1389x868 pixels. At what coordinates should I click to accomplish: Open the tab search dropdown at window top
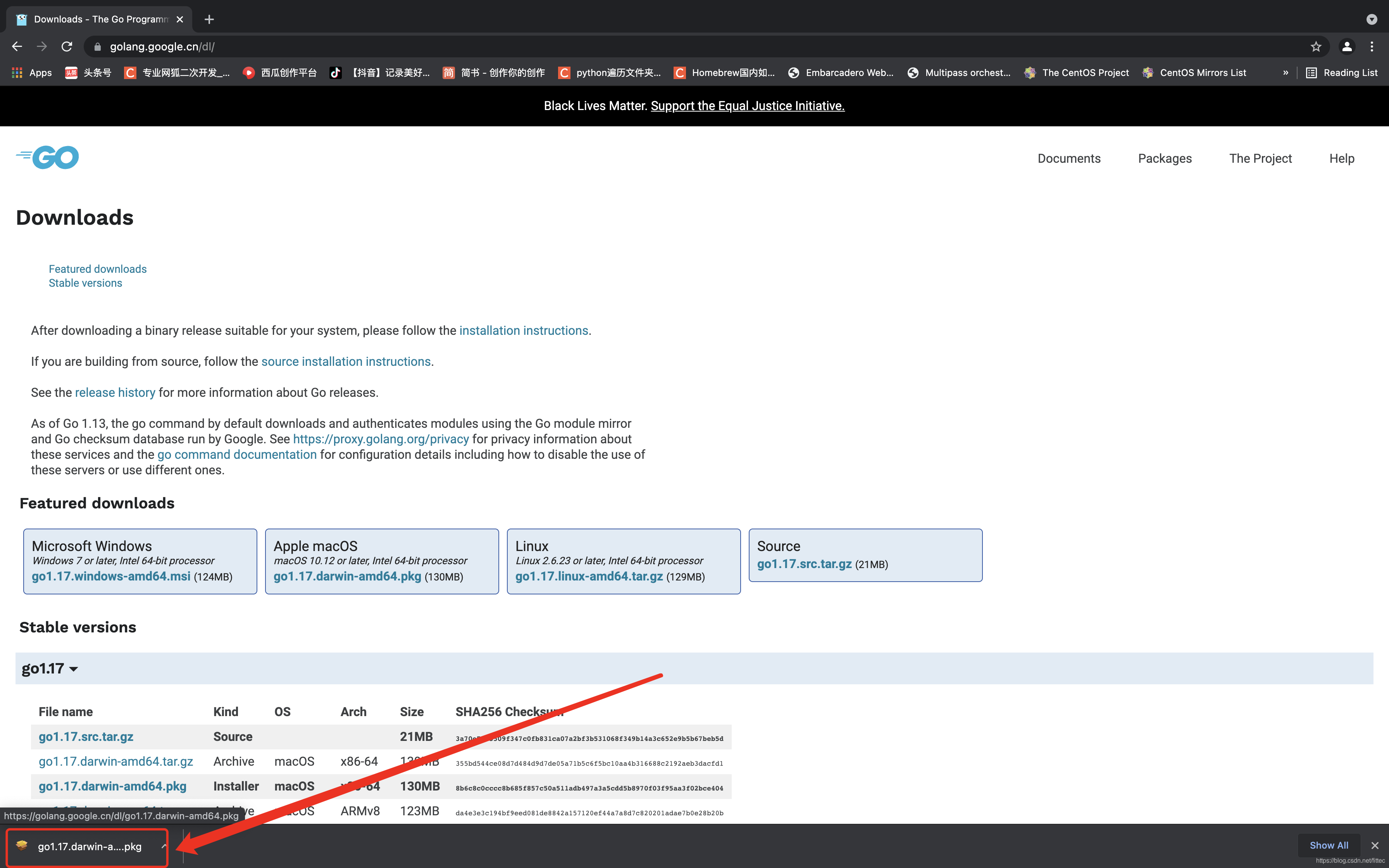[x=1372, y=19]
